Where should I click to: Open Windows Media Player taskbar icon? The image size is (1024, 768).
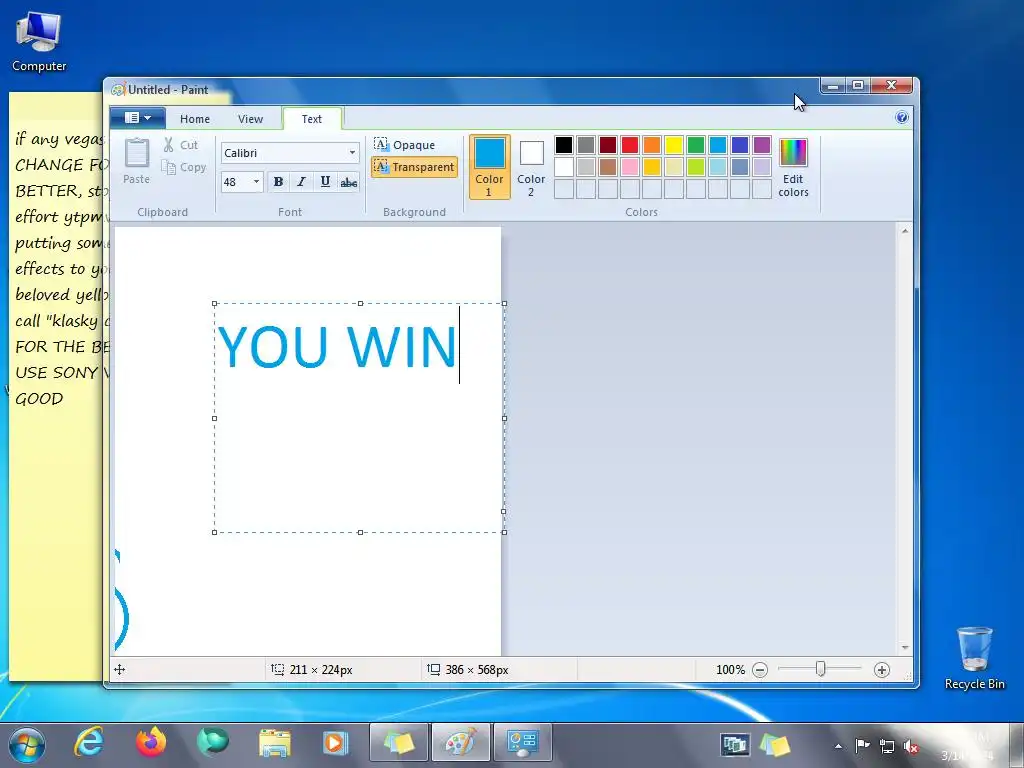click(336, 743)
